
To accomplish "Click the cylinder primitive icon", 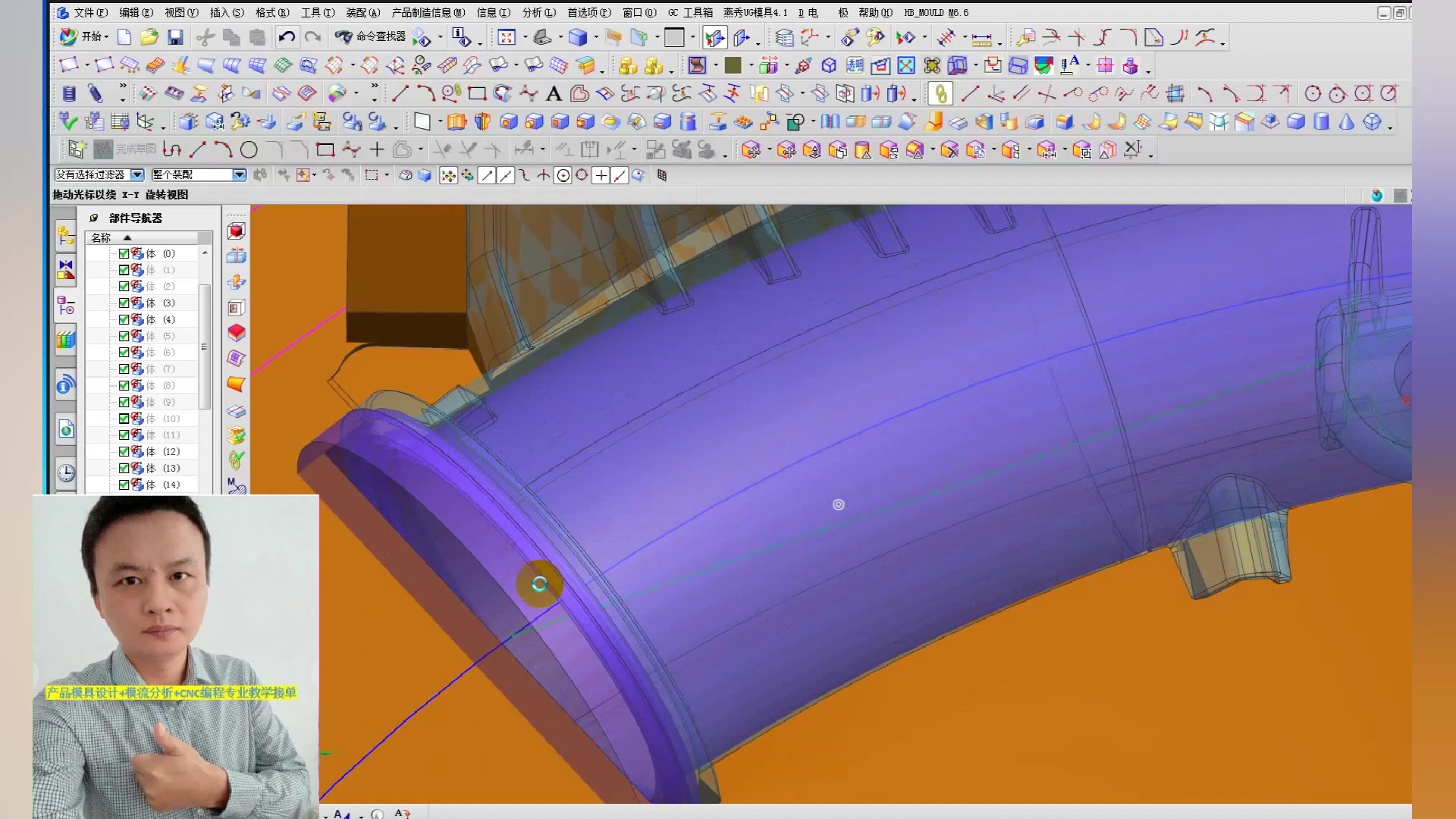I will pyautogui.click(x=1321, y=121).
